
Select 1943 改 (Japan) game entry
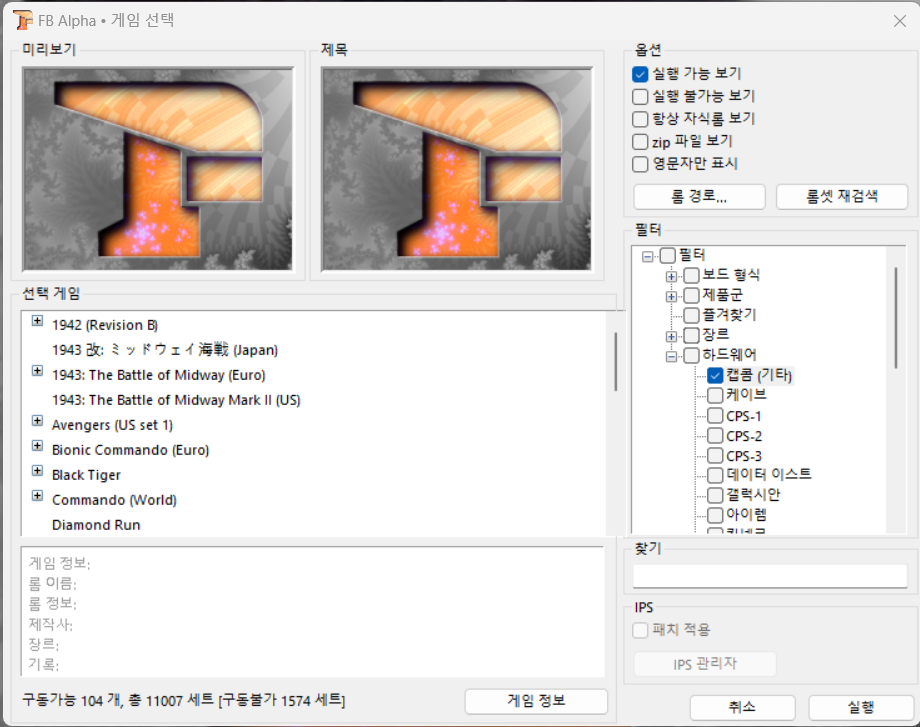pos(165,350)
